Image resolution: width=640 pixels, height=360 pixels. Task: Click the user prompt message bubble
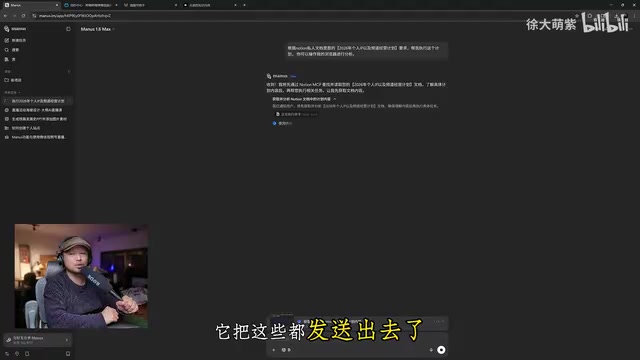coord(367,51)
